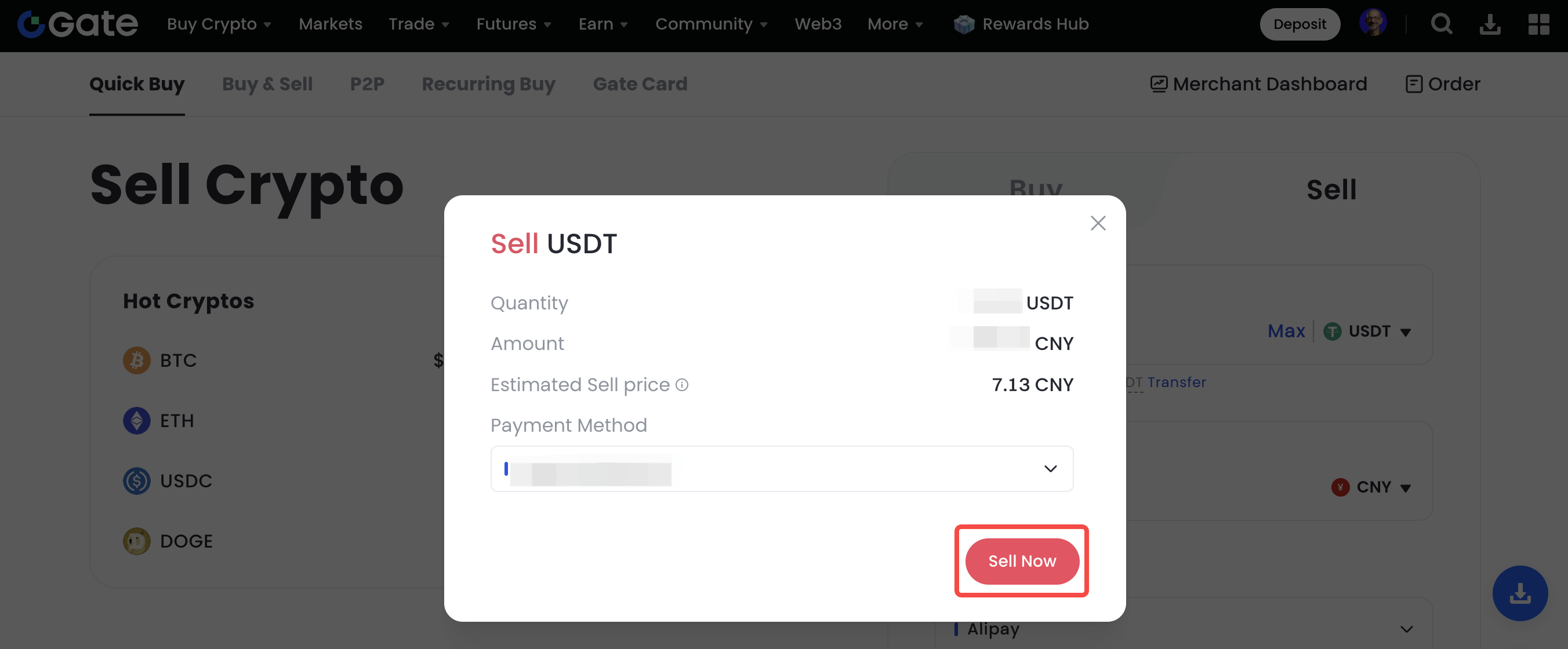This screenshot has height=649, width=1568.
Task: Click the download app icon in header
Action: (1490, 24)
